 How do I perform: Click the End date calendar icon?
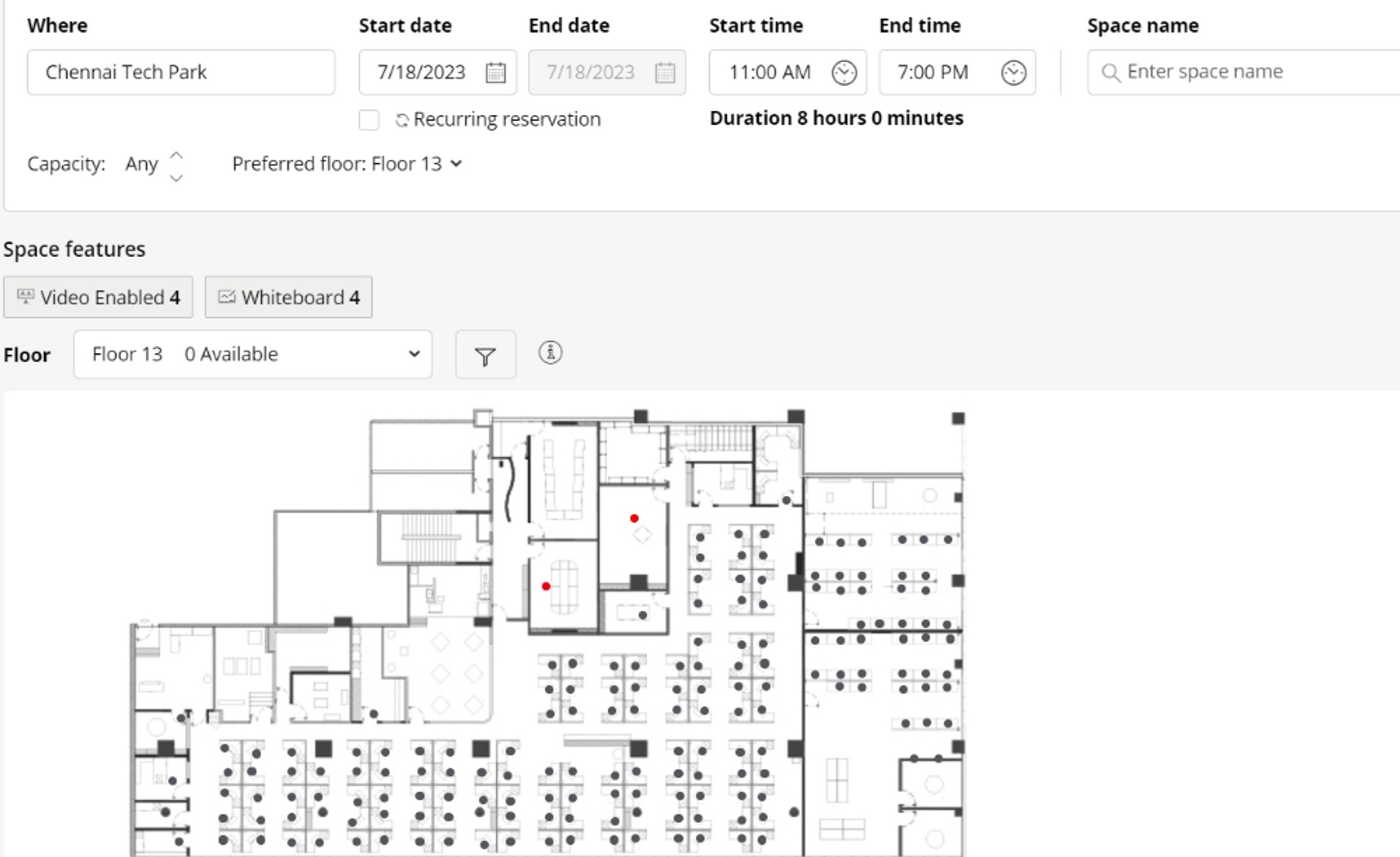(x=665, y=72)
